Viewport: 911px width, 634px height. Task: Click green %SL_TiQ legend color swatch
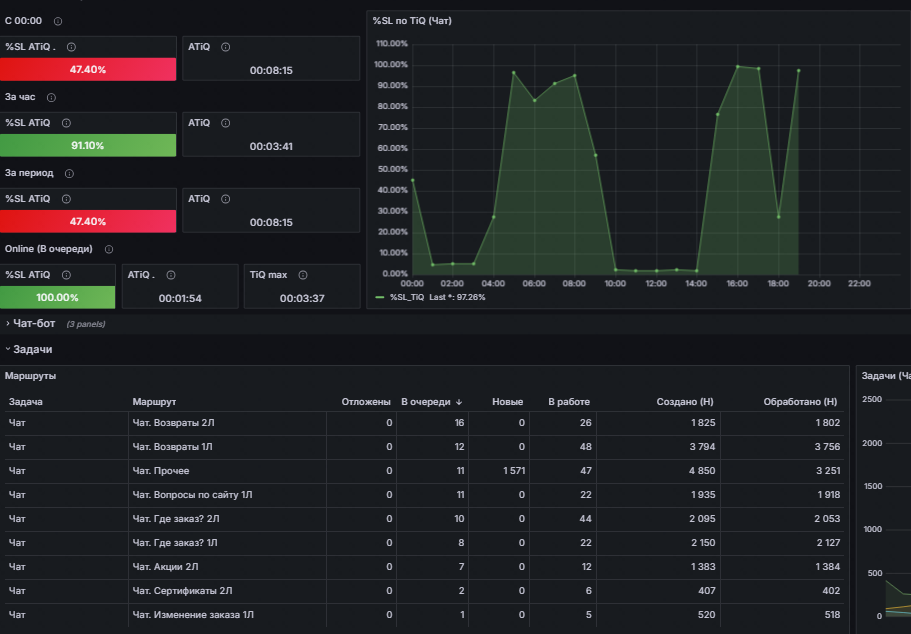pos(380,298)
